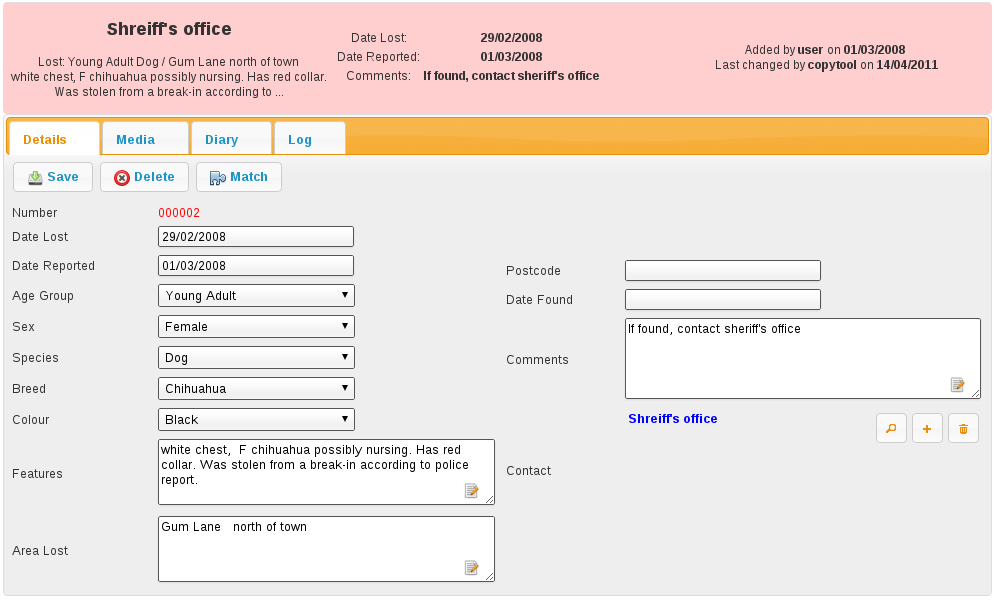Open the Comments field edit icon
Screen dimensions: 996x601
(958, 385)
